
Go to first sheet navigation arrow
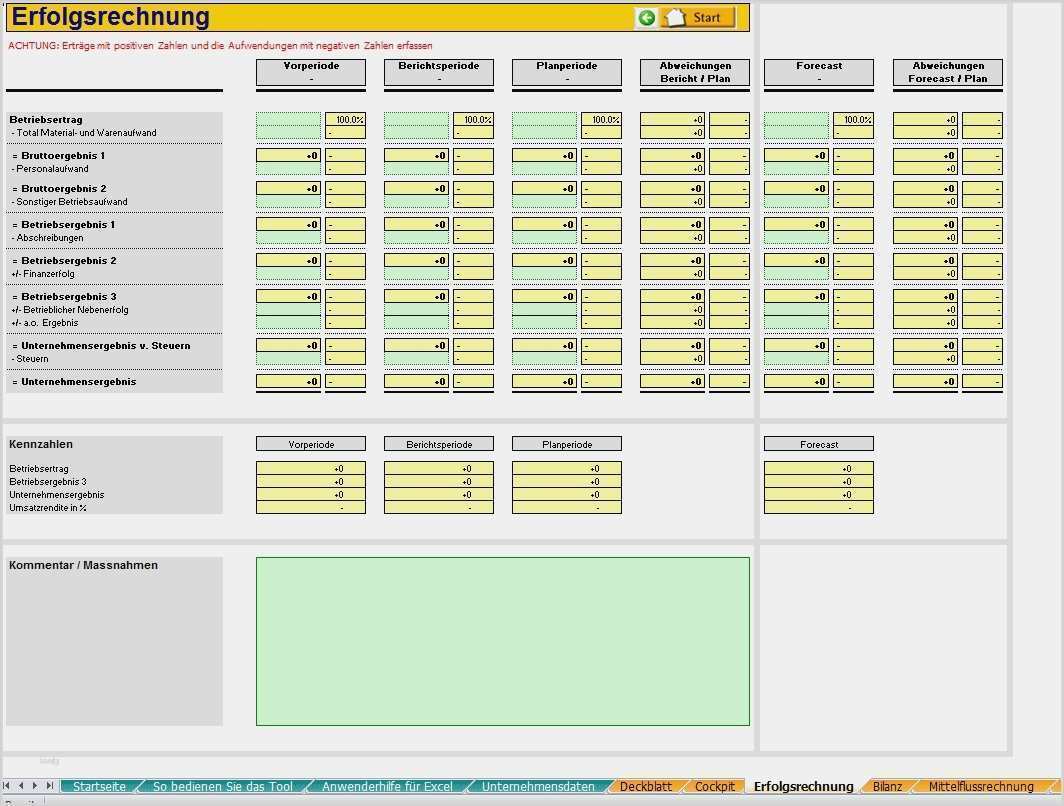click(7, 786)
